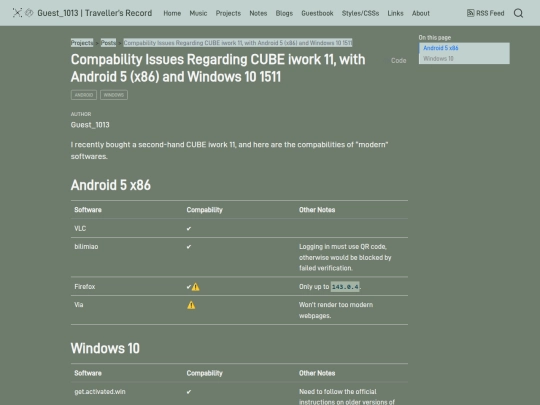Open the Links menu item
This screenshot has width=540, height=405.
pos(395,13)
